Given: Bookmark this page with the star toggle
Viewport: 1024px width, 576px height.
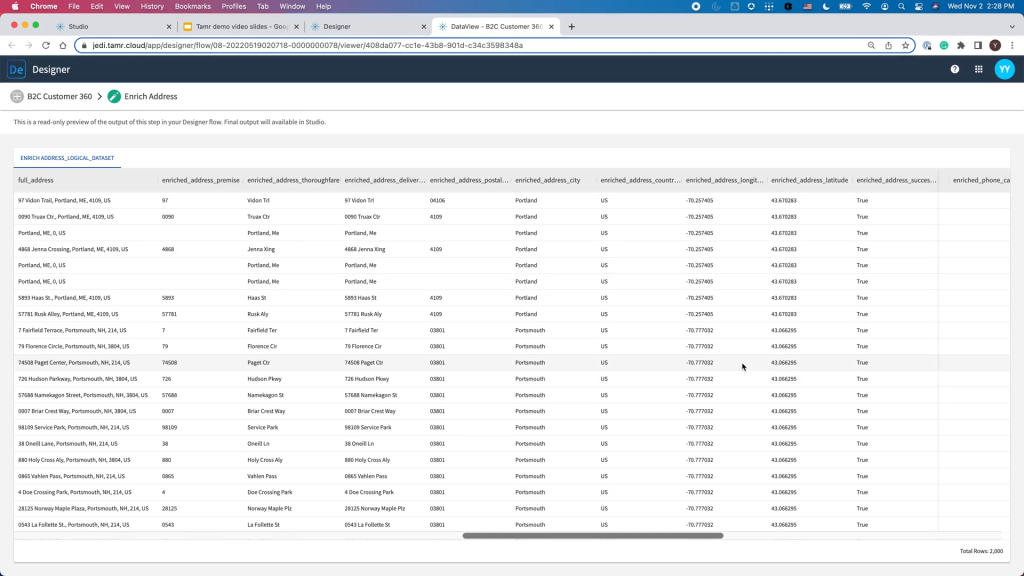Looking at the screenshot, I should pos(905,45).
